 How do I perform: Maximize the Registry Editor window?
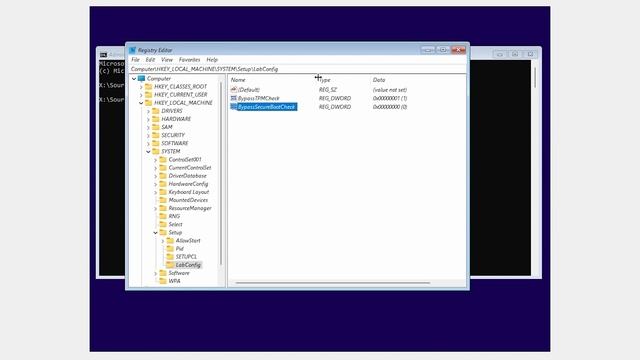point(443,50)
